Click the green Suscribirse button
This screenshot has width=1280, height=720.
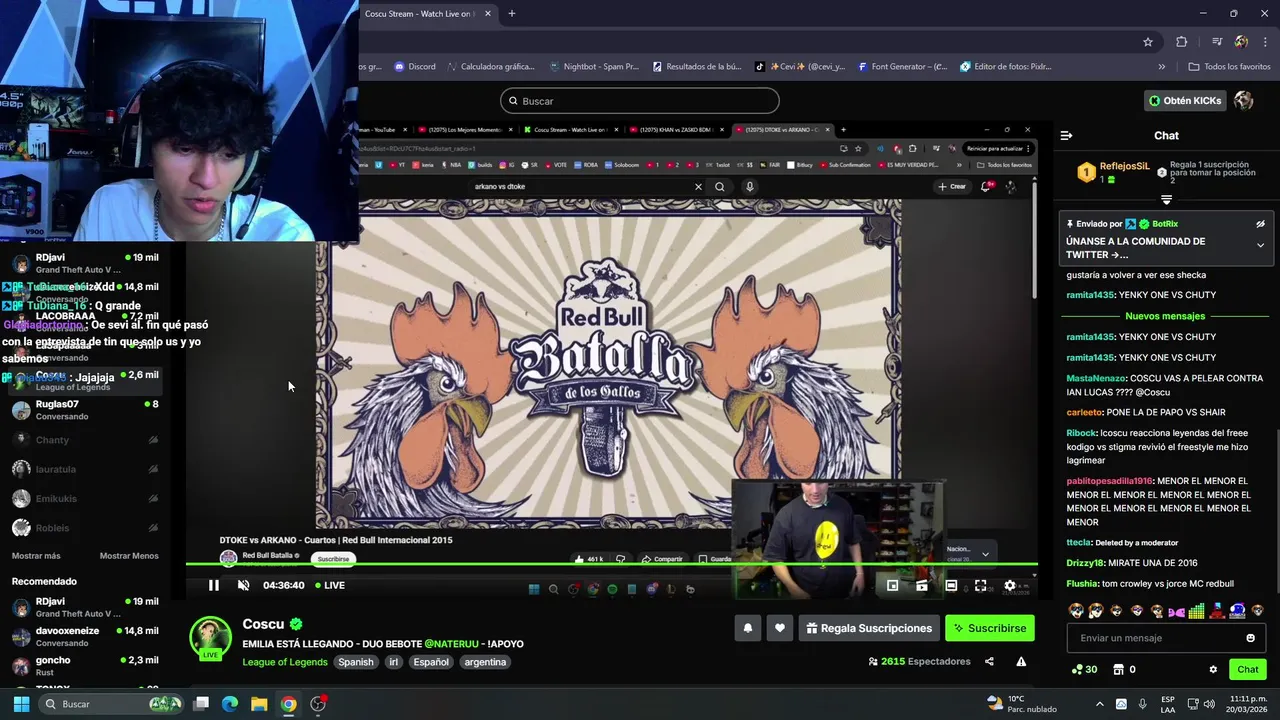[x=989, y=628]
